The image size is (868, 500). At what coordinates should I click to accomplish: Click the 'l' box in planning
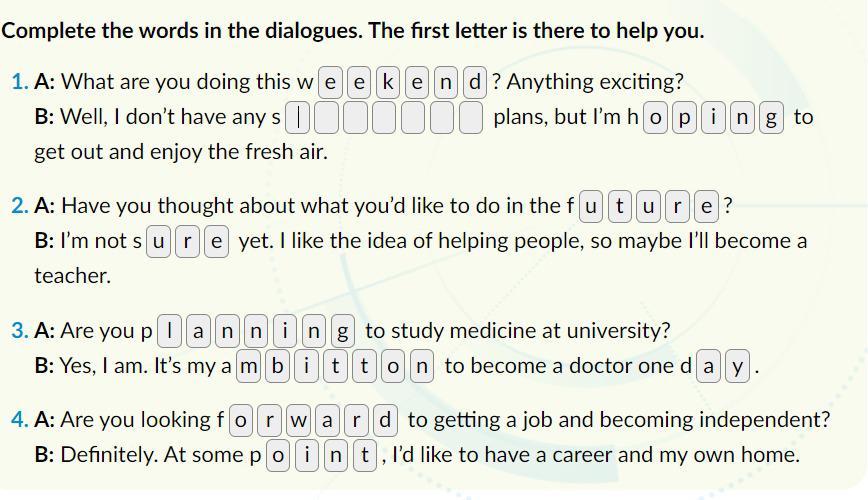coord(172,331)
